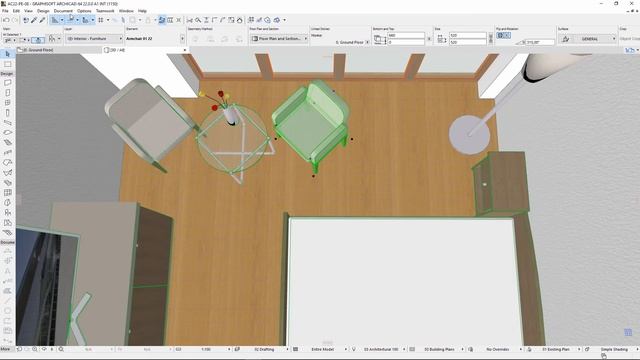Select the Arrow tool in the toolbox
The image size is (640, 360).
click(x=7, y=54)
